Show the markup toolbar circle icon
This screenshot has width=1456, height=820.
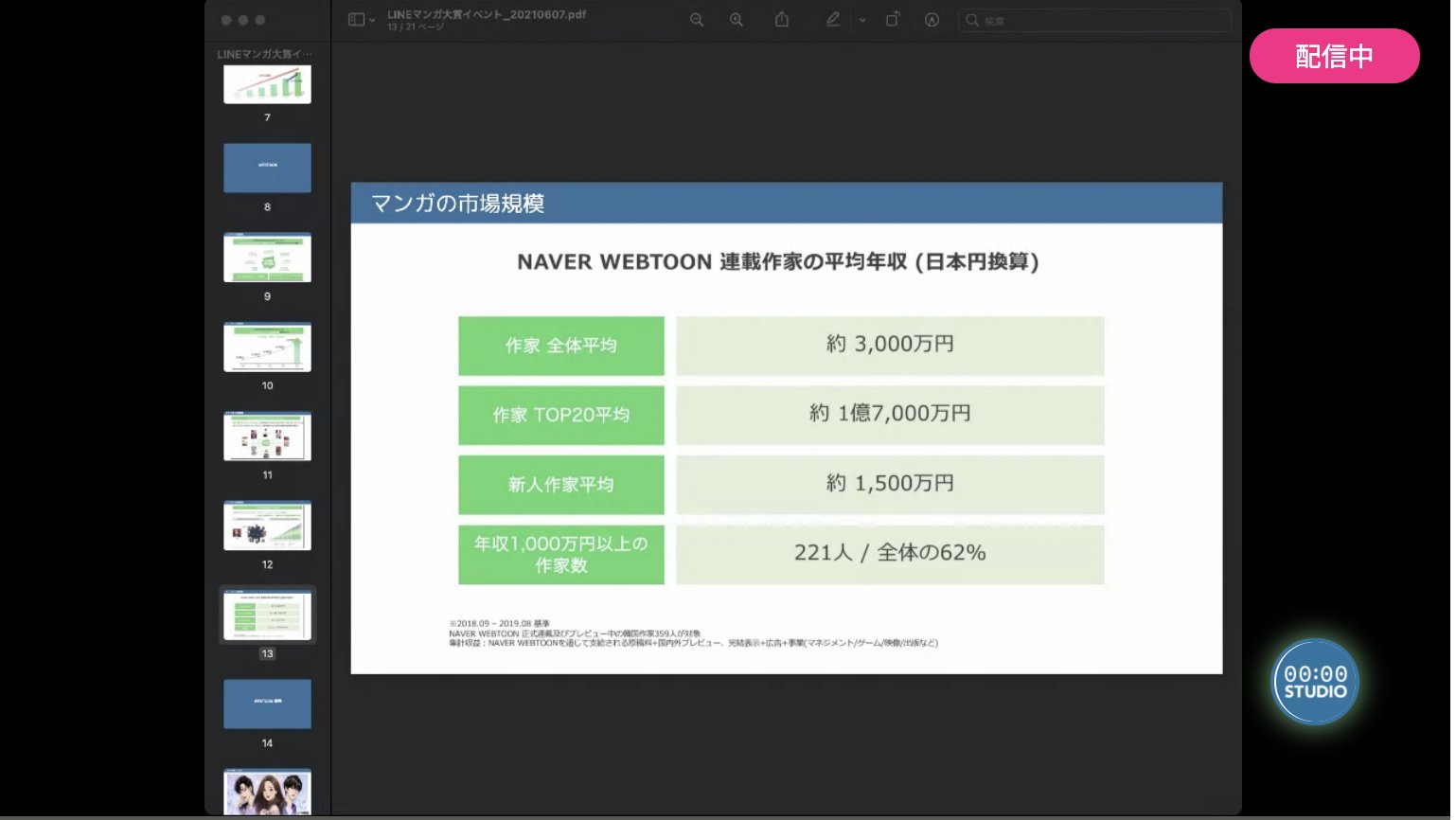932,20
